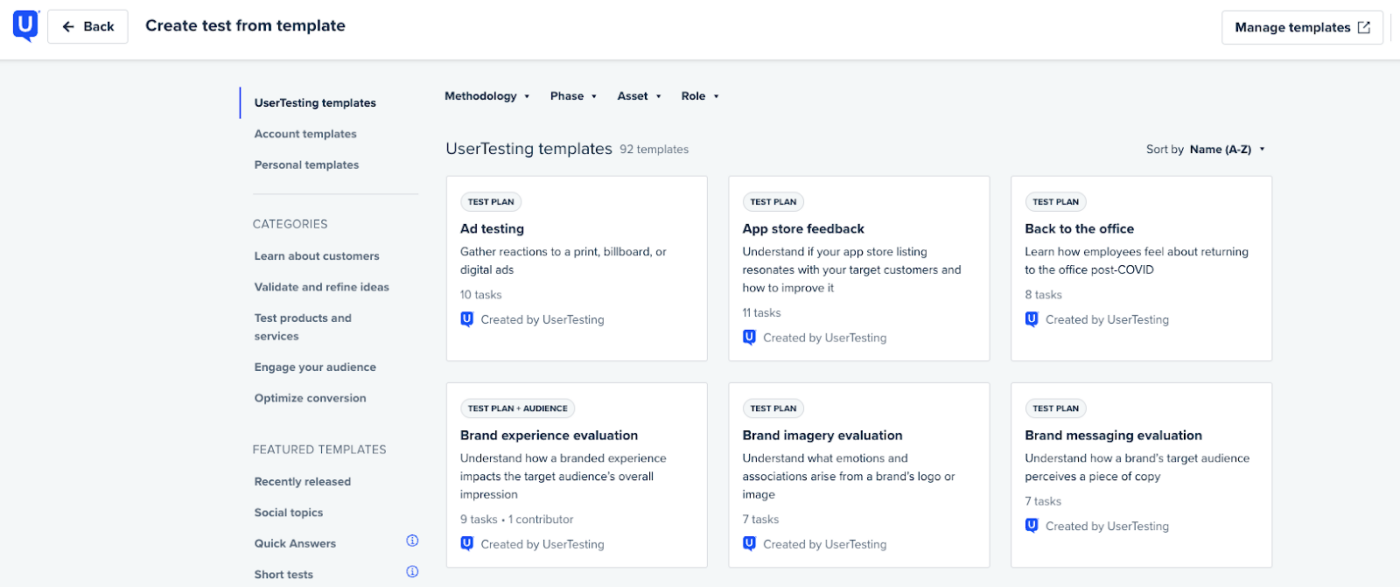1400x587 pixels.
Task: Open the Phase filter dropdown
Action: pyautogui.click(x=573, y=95)
